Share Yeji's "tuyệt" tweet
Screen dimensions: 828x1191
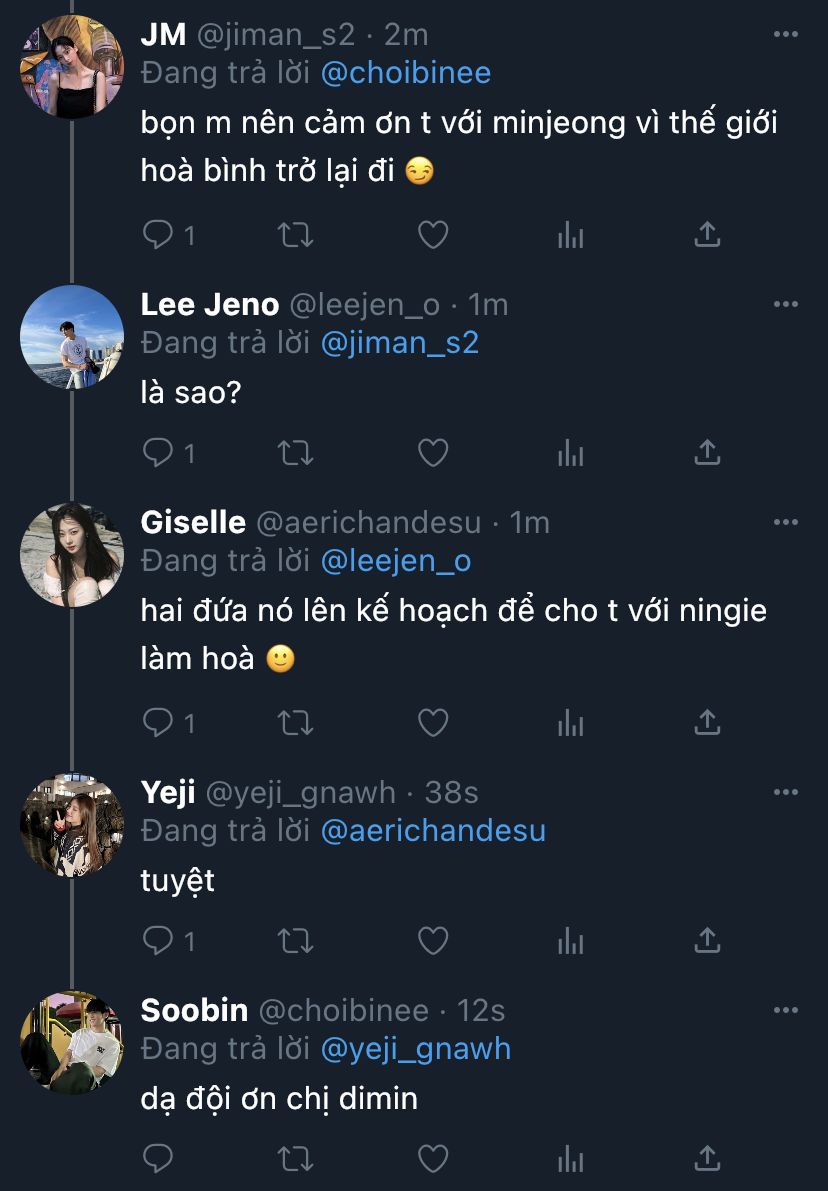(x=707, y=941)
